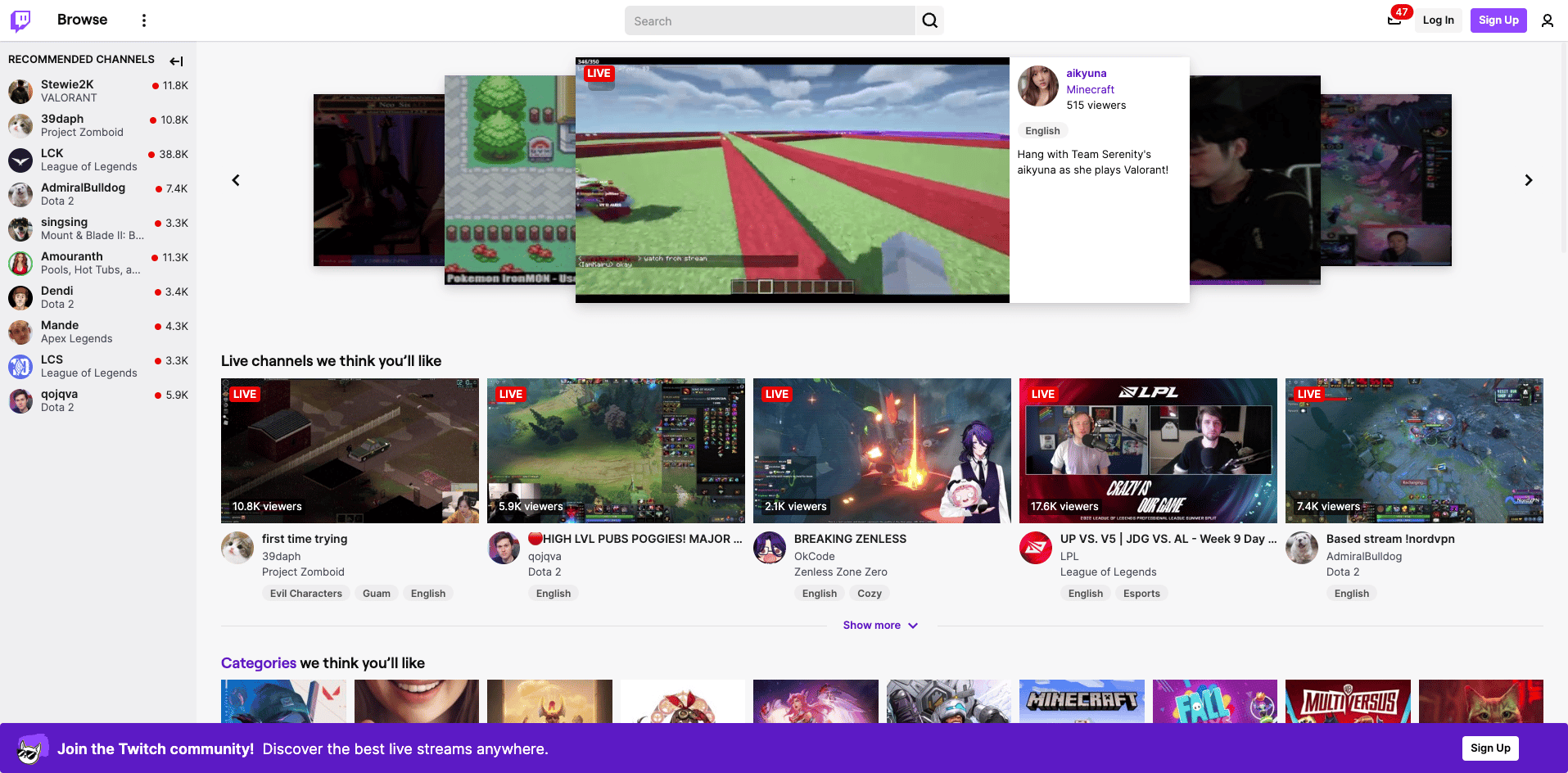Click qojqva avatar under Dota stream
This screenshot has height=773, width=1568.
coord(504,548)
